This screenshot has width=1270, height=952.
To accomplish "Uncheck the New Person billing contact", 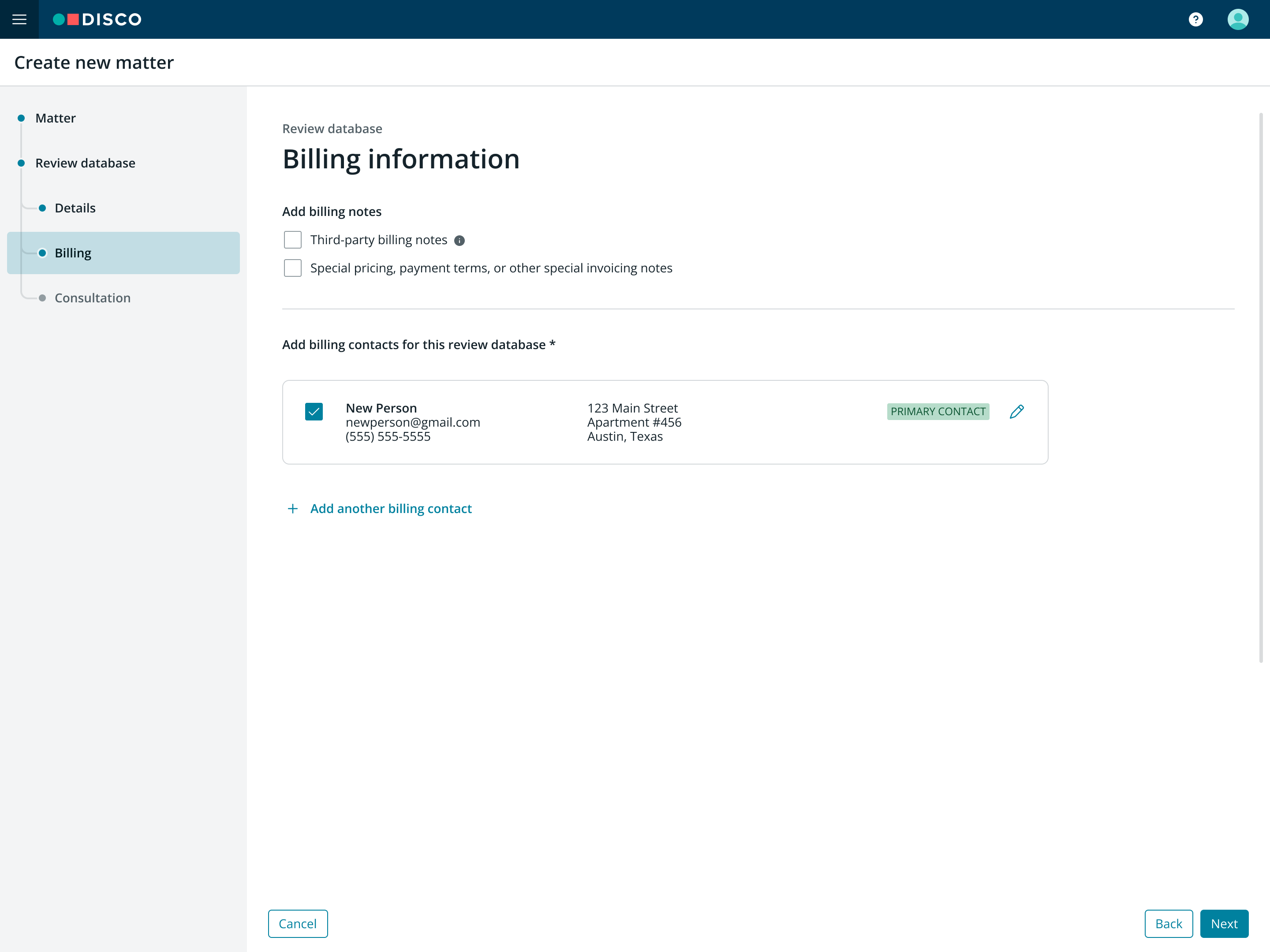I will [314, 412].
